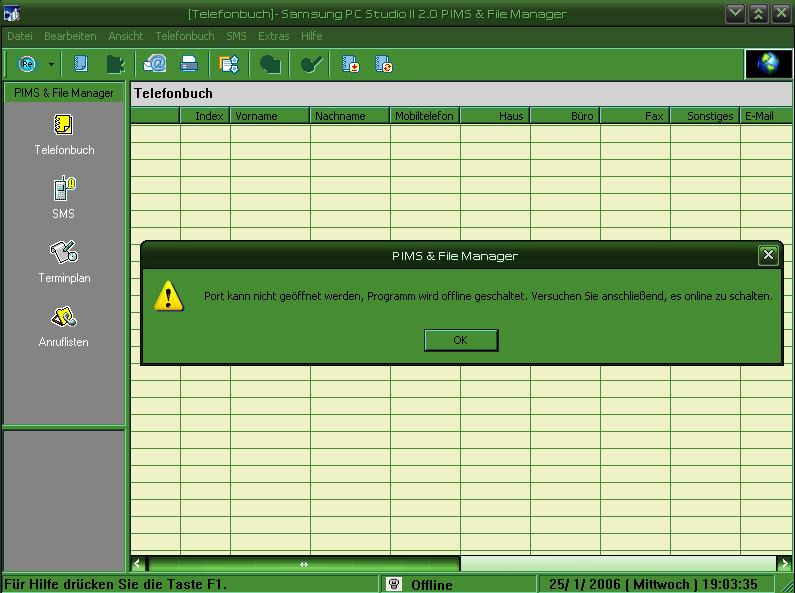
Task: Click the Offline status text
Action: [432, 585]
